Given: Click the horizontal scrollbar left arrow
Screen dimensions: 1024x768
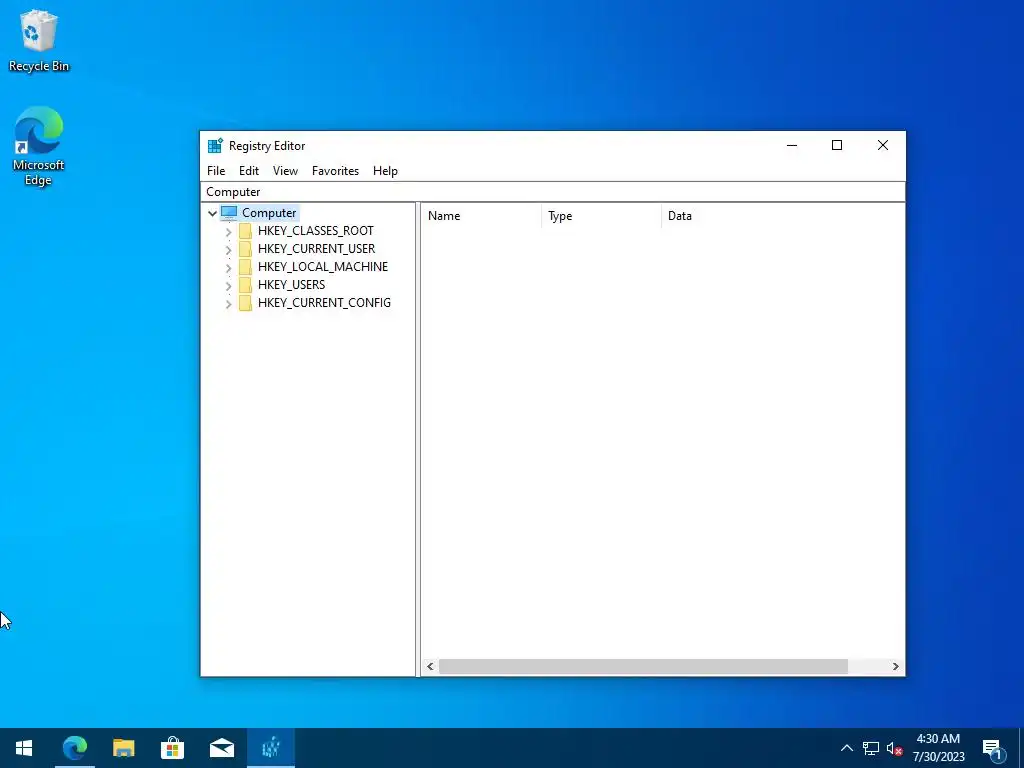Looking at the screenshot, I should (430, 667).
